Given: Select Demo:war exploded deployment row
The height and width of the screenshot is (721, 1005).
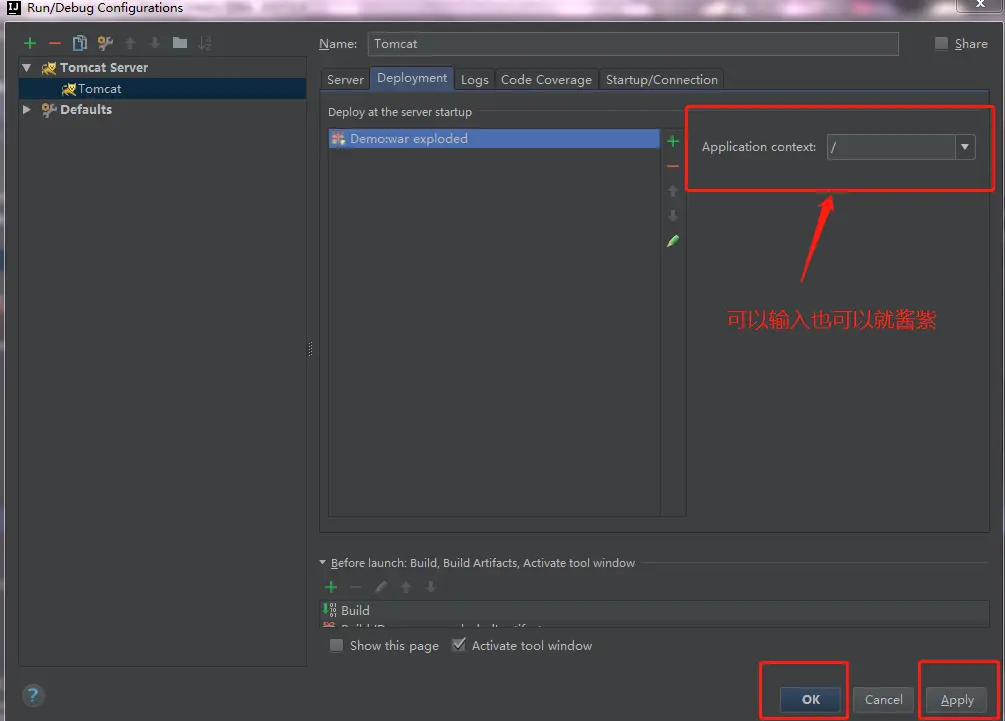Looking at the screenshot, I should coord(494,138).
